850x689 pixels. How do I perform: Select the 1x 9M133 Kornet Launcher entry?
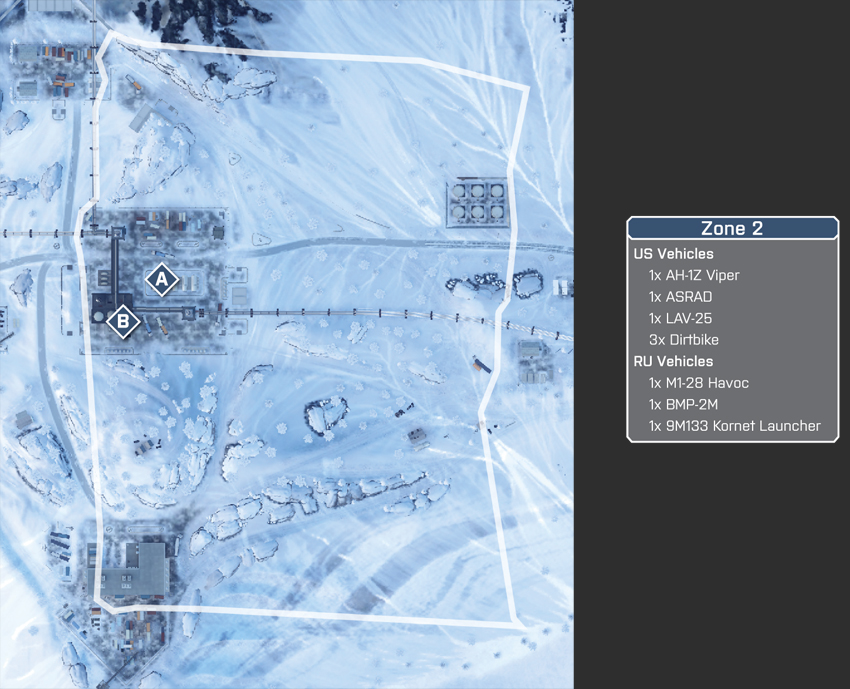tap(735, 426)
